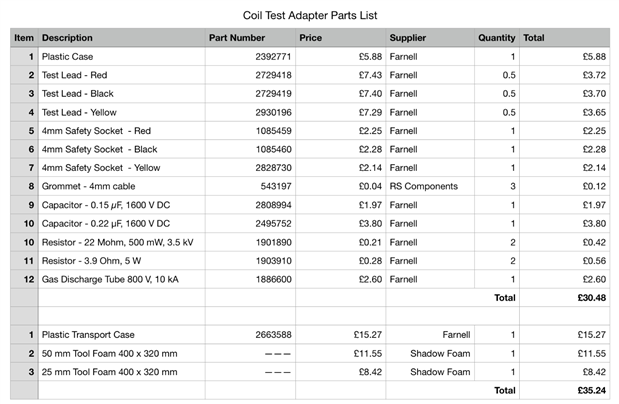Click the Supplier column header
Image resolution: width=619 pixels, height=404 pixels.
408,38
